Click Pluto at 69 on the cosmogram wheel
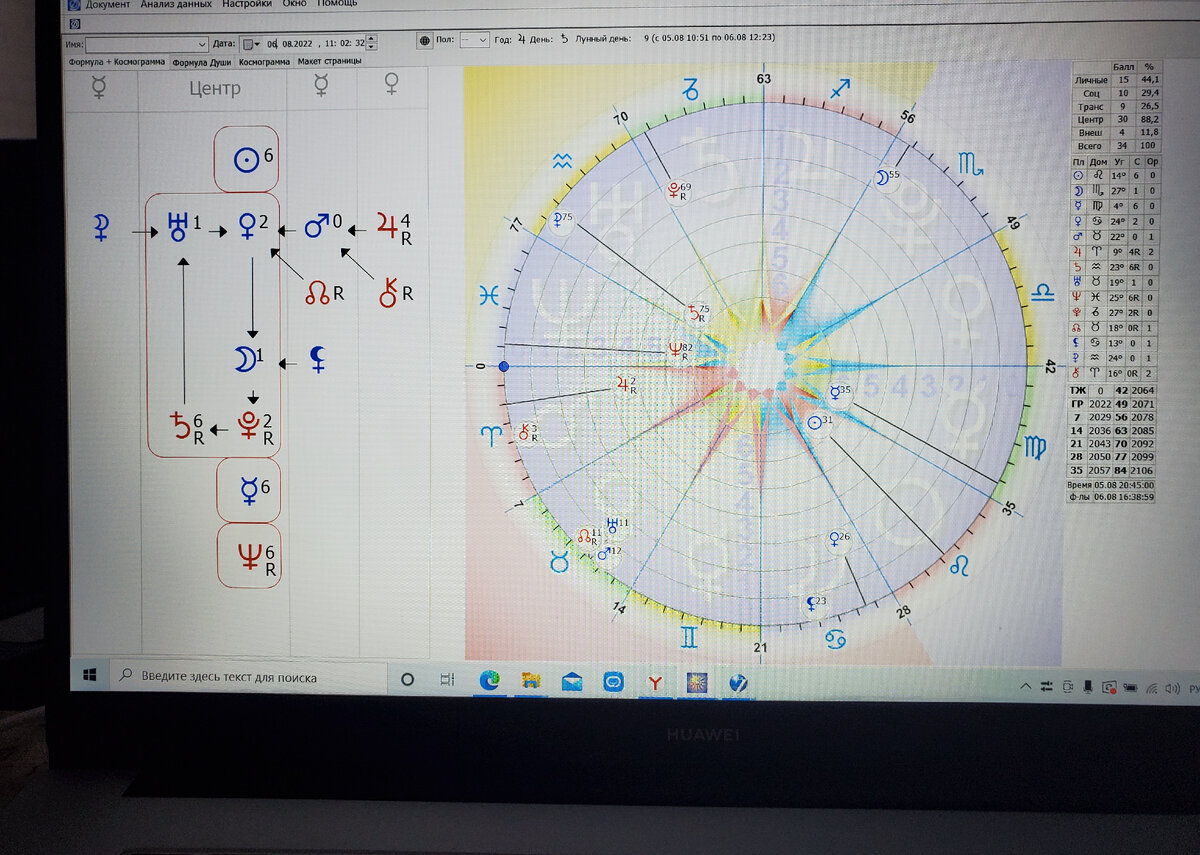 pos(676,189)
